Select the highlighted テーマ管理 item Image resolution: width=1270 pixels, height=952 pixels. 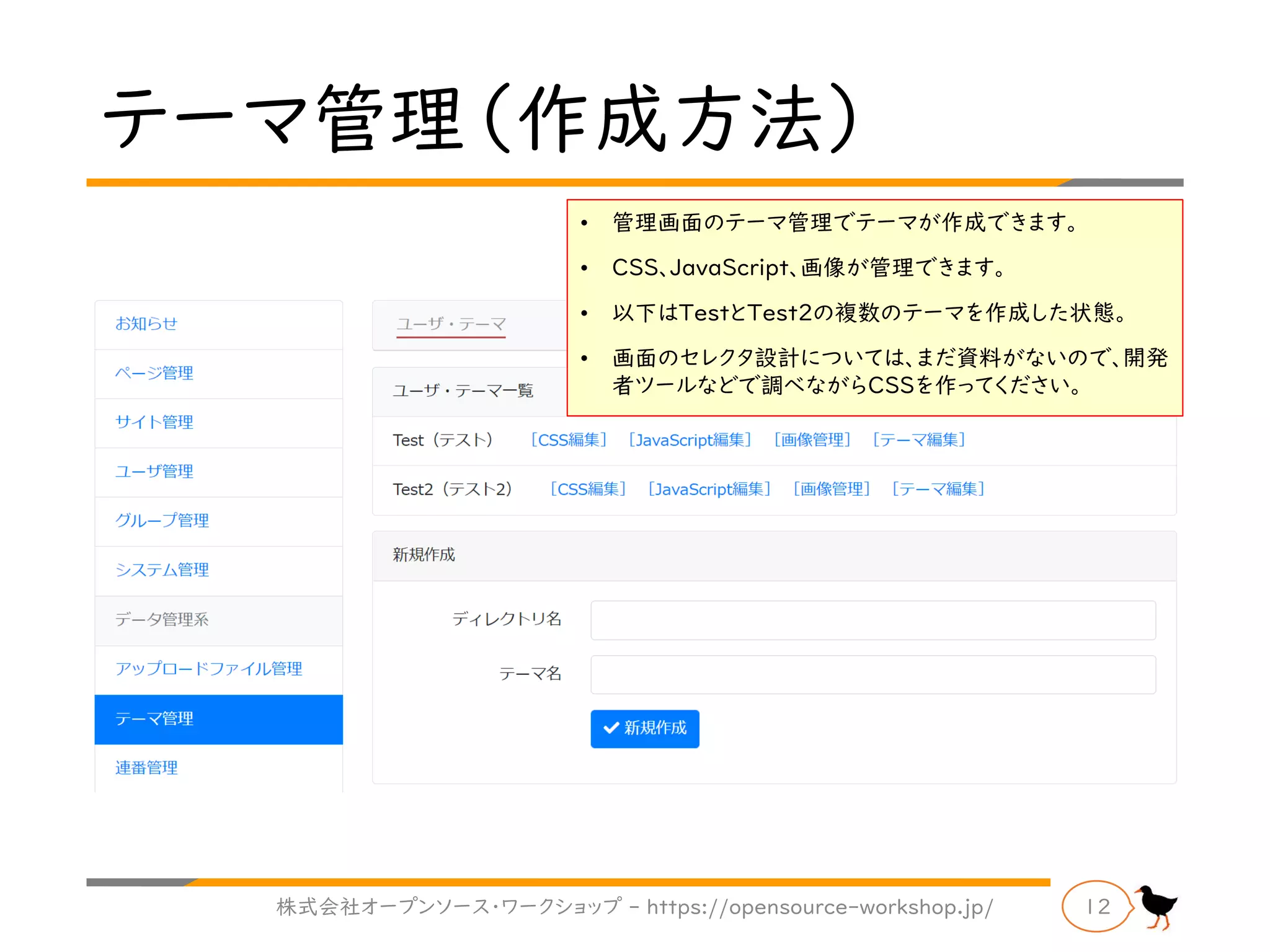218,720
